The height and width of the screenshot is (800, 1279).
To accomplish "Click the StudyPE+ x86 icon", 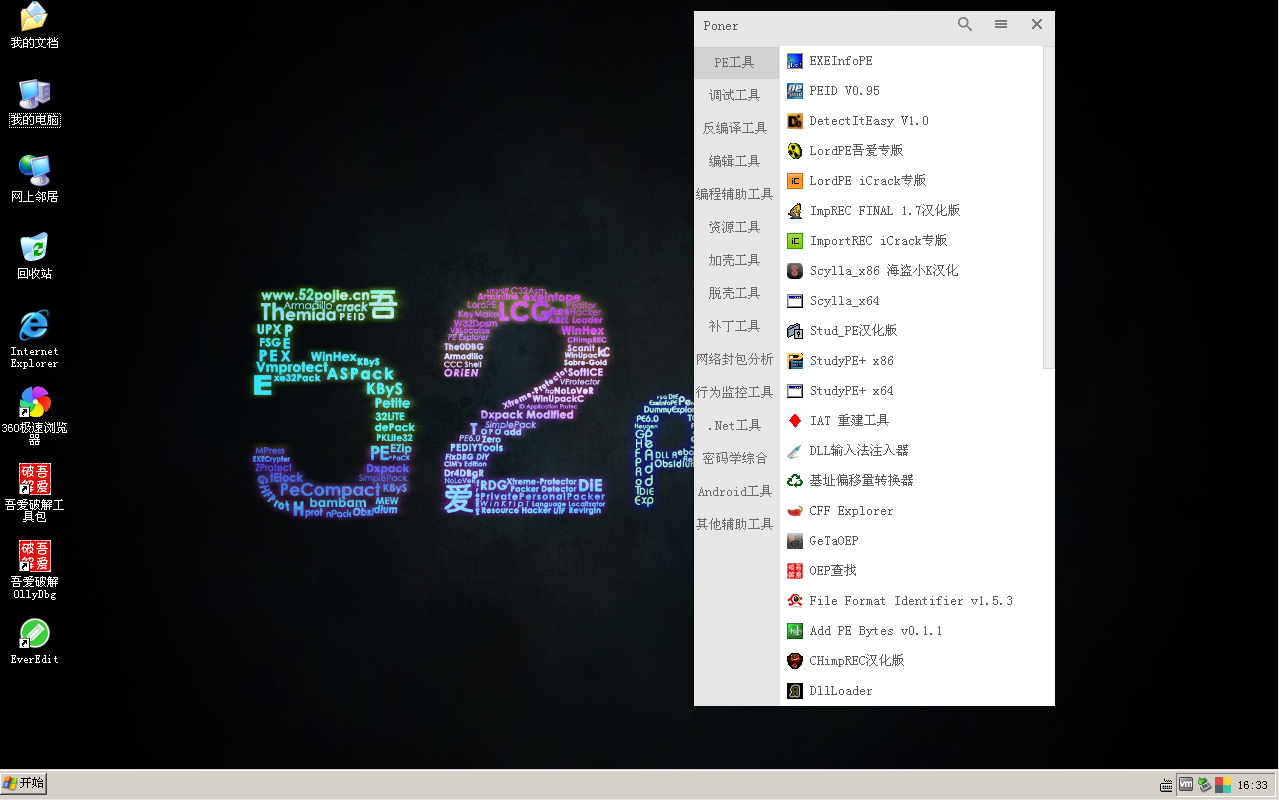I will [795, 361].
